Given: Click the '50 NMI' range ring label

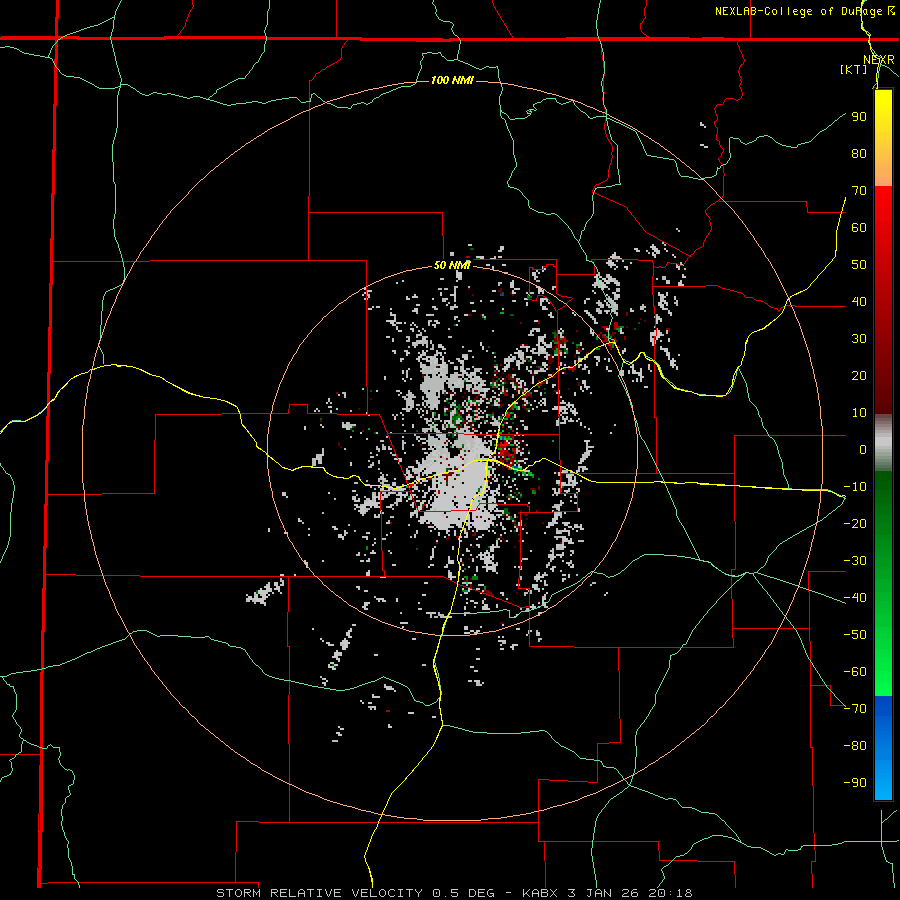Looking at the screenshot, I should (452, 265).
